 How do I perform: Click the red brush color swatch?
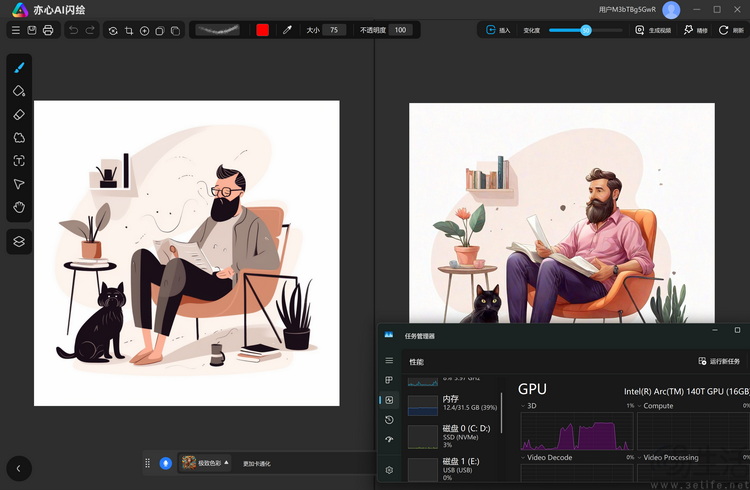click(262, 30)
